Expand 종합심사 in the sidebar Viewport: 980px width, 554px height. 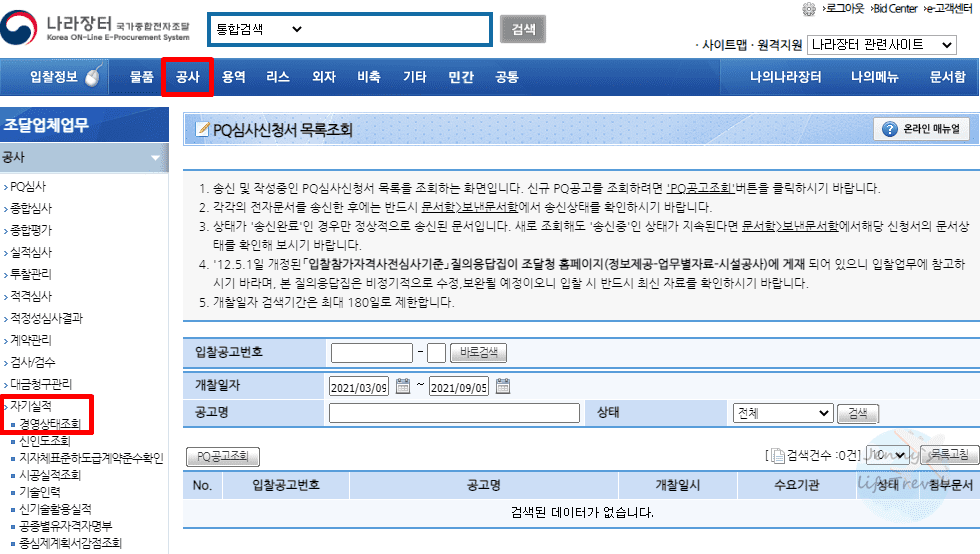[x=31, y=208]
